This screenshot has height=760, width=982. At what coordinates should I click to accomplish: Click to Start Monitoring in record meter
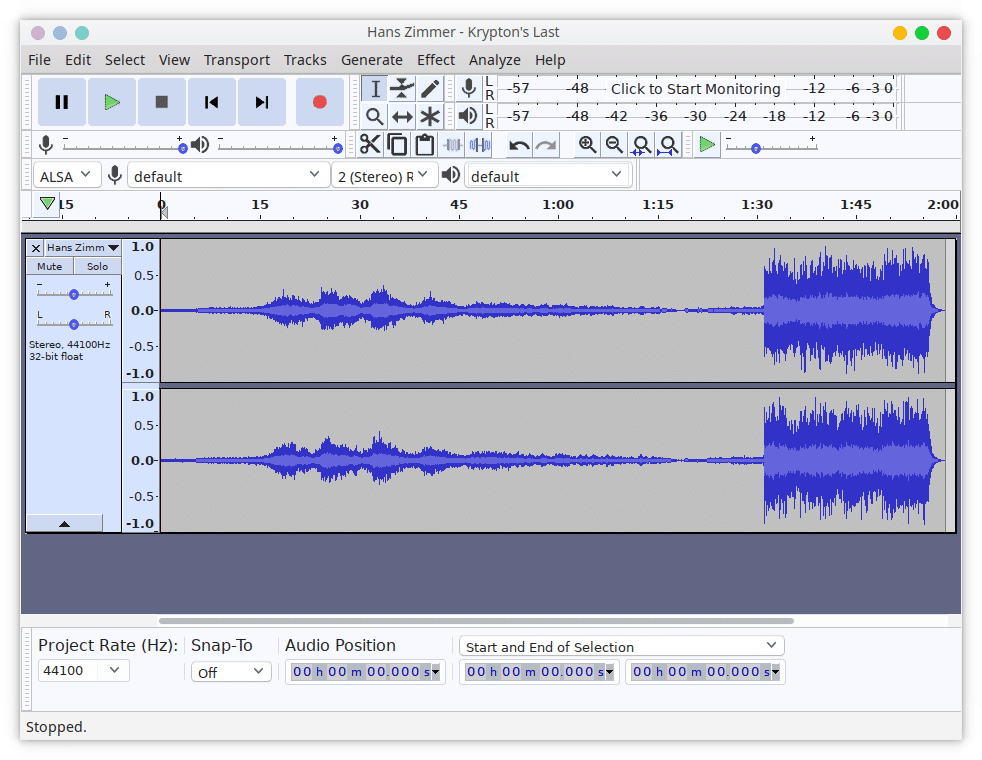(695, 89)
